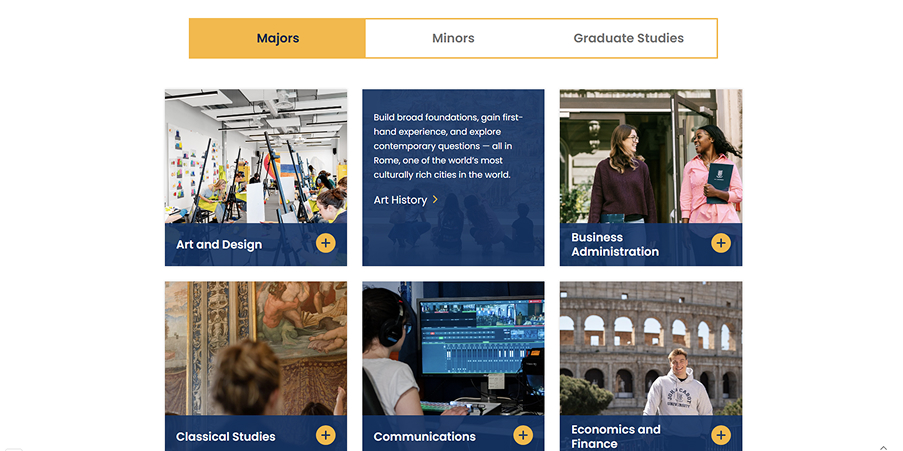Click the Communications card title
The image size is (903, 451).
(x=424, y=437)
